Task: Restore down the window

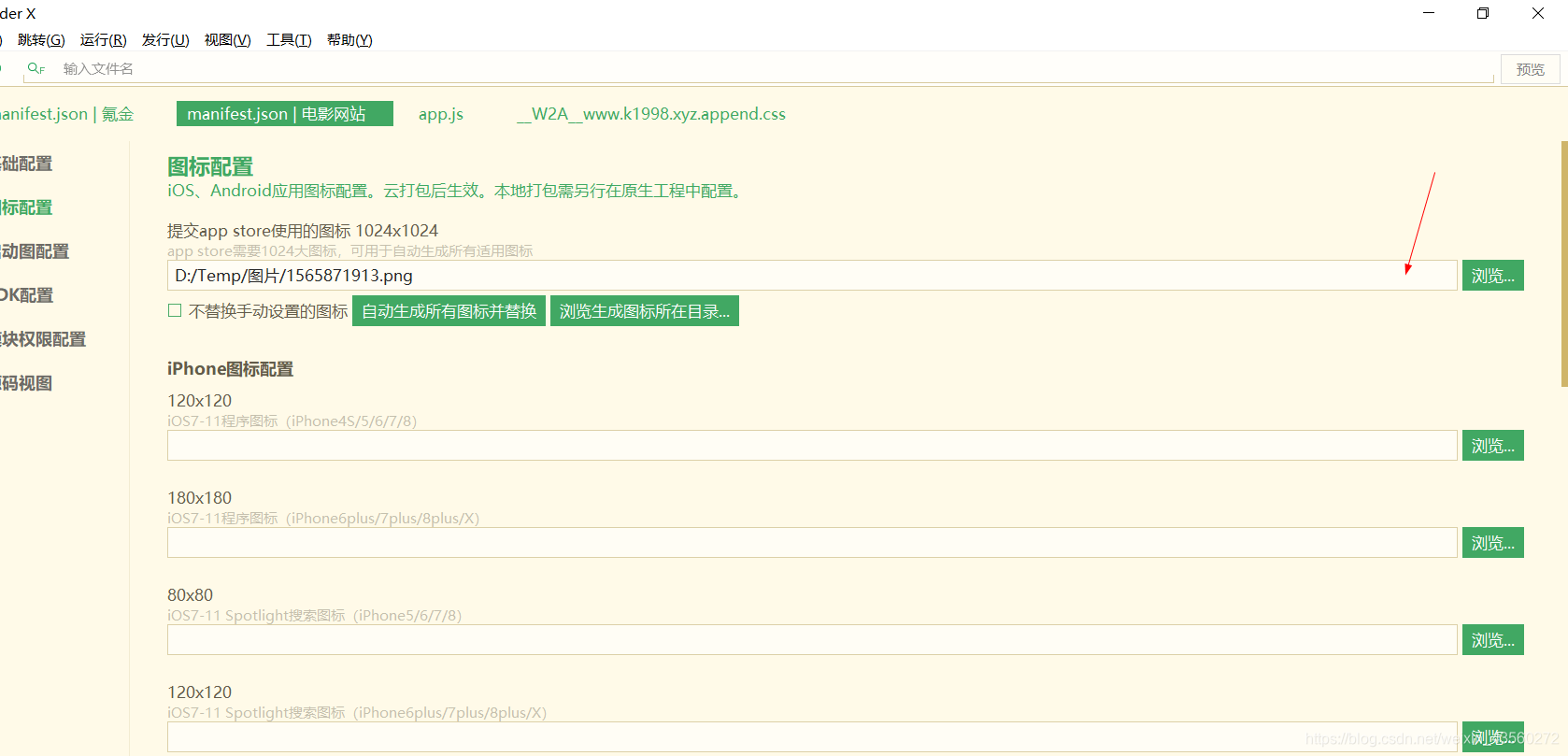Action: [x=1483, y=13]
